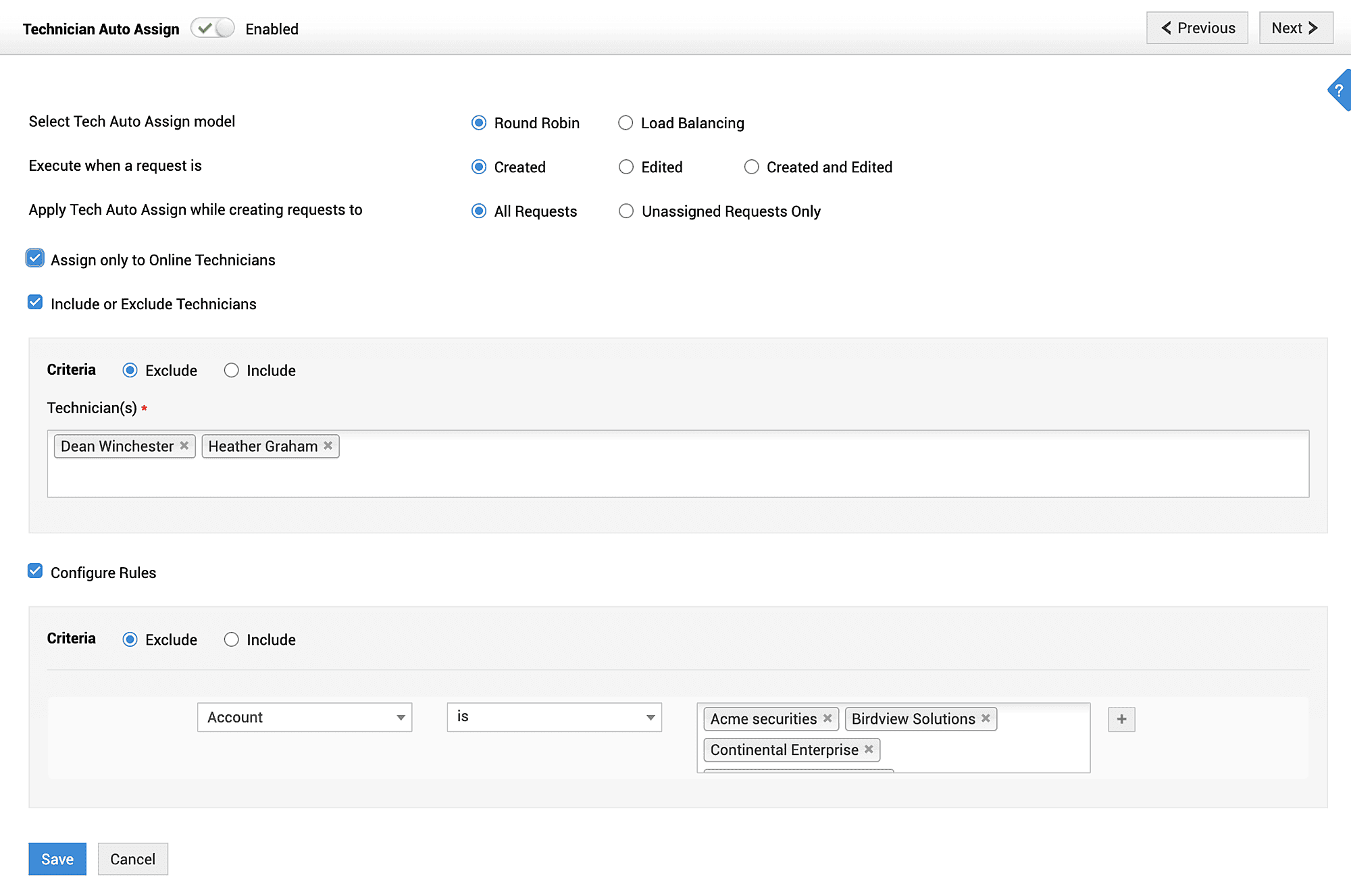1351x896 pixels.
Task: Remove Dean Winchester from technicians list
Action: (184, 446)
